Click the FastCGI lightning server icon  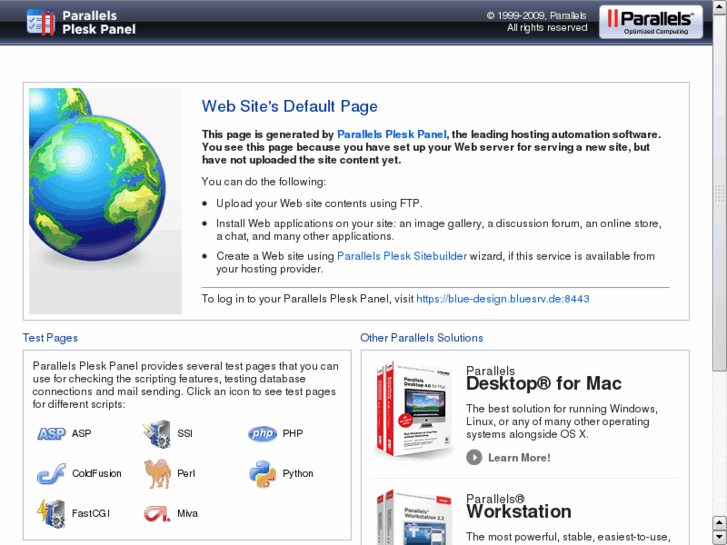51,513
